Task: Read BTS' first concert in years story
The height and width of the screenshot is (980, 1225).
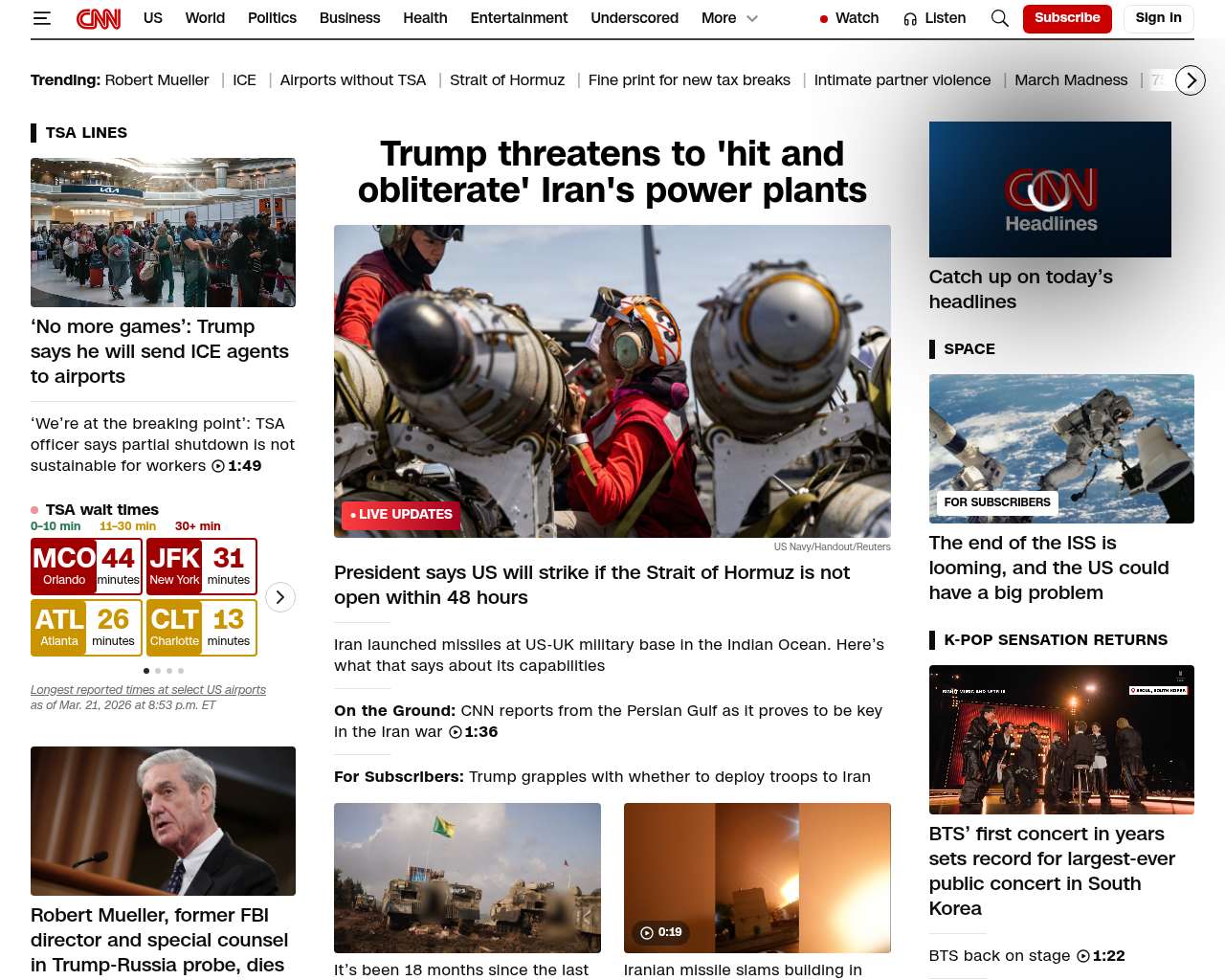Action: 1052,871
